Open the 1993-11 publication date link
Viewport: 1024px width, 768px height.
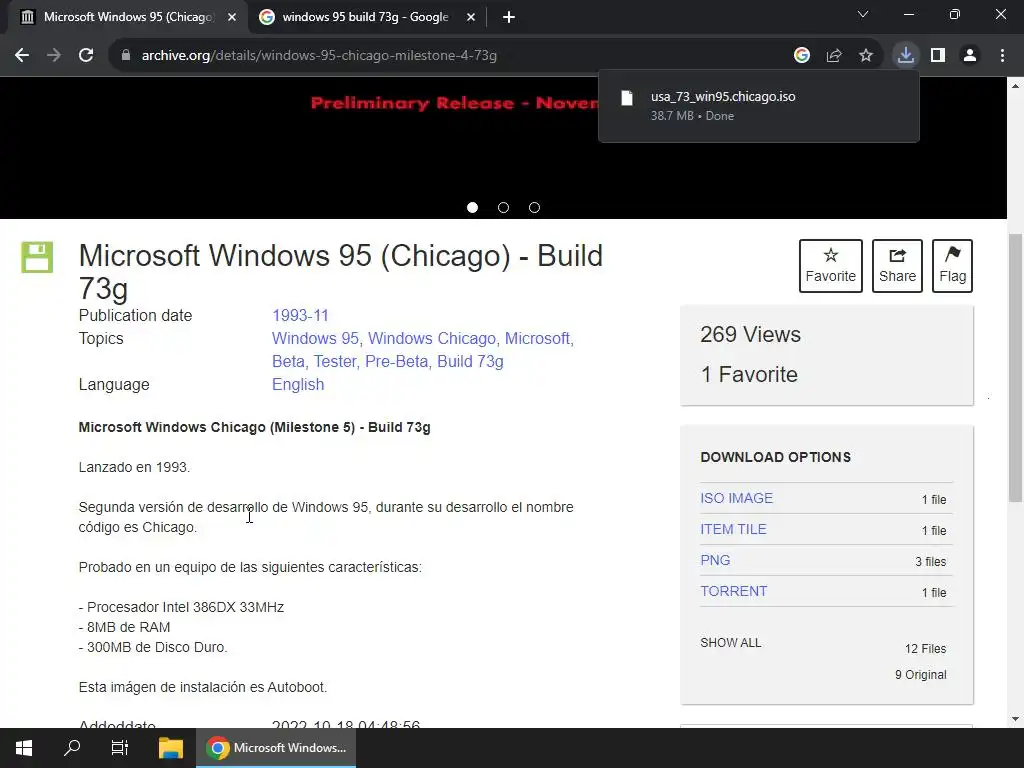pyautogui.click(x=300, y=315)
